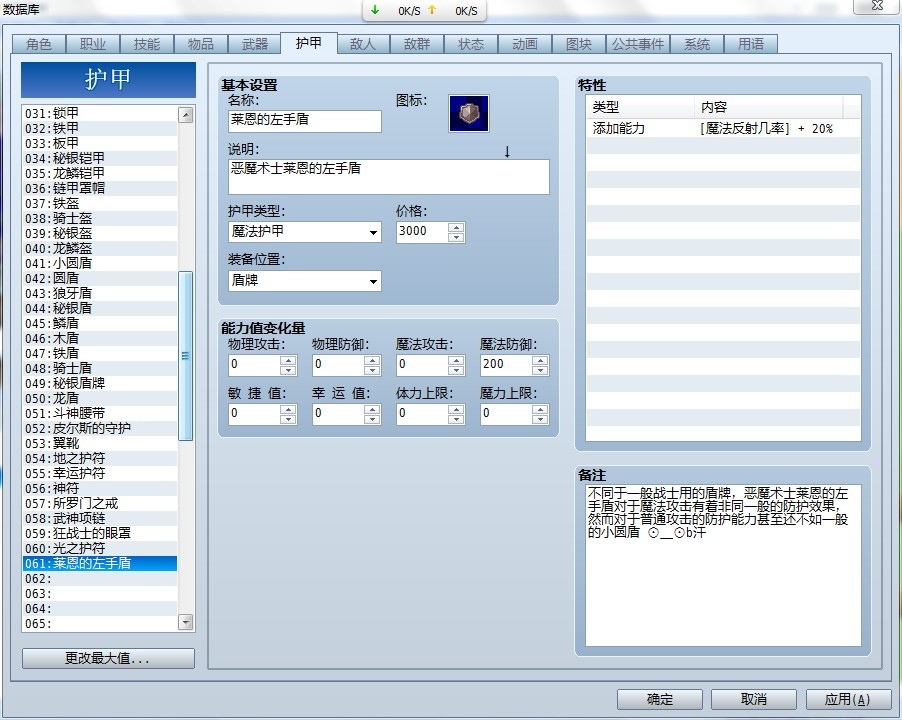
Task: Open the 公共事件 tab
Action: (637, 44)
